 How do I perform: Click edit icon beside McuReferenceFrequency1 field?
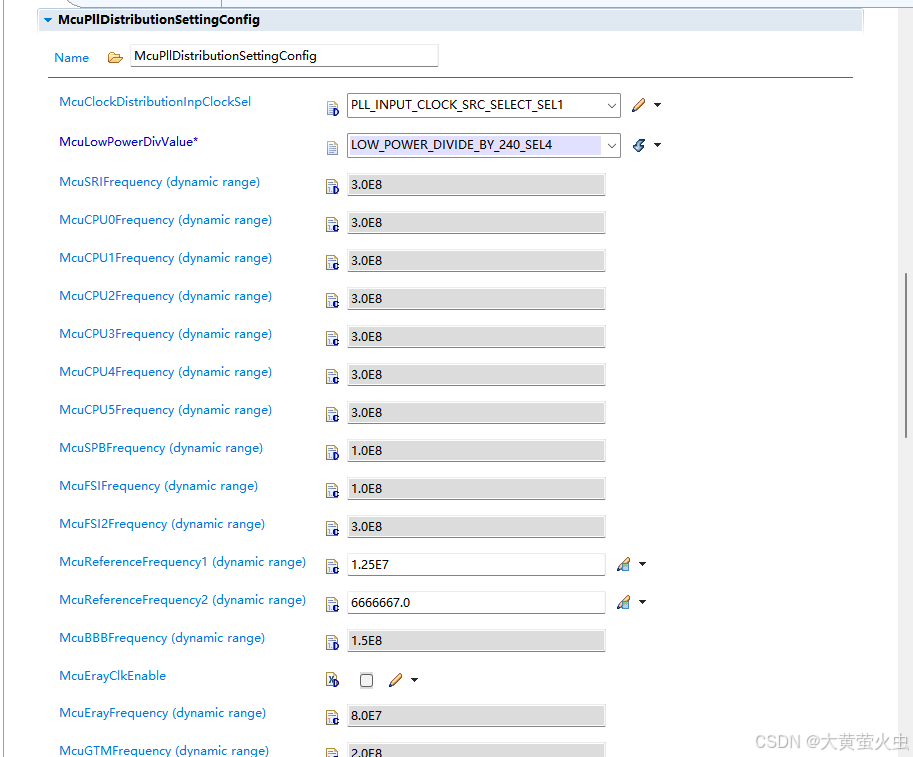tap(624, 564)
